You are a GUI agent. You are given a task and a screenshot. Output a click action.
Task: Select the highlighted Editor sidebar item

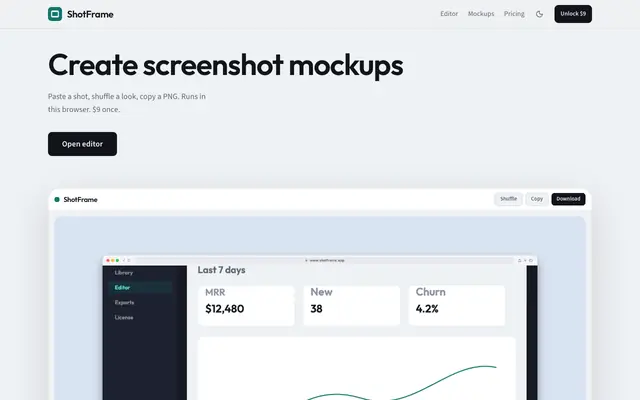coord(140,287)
